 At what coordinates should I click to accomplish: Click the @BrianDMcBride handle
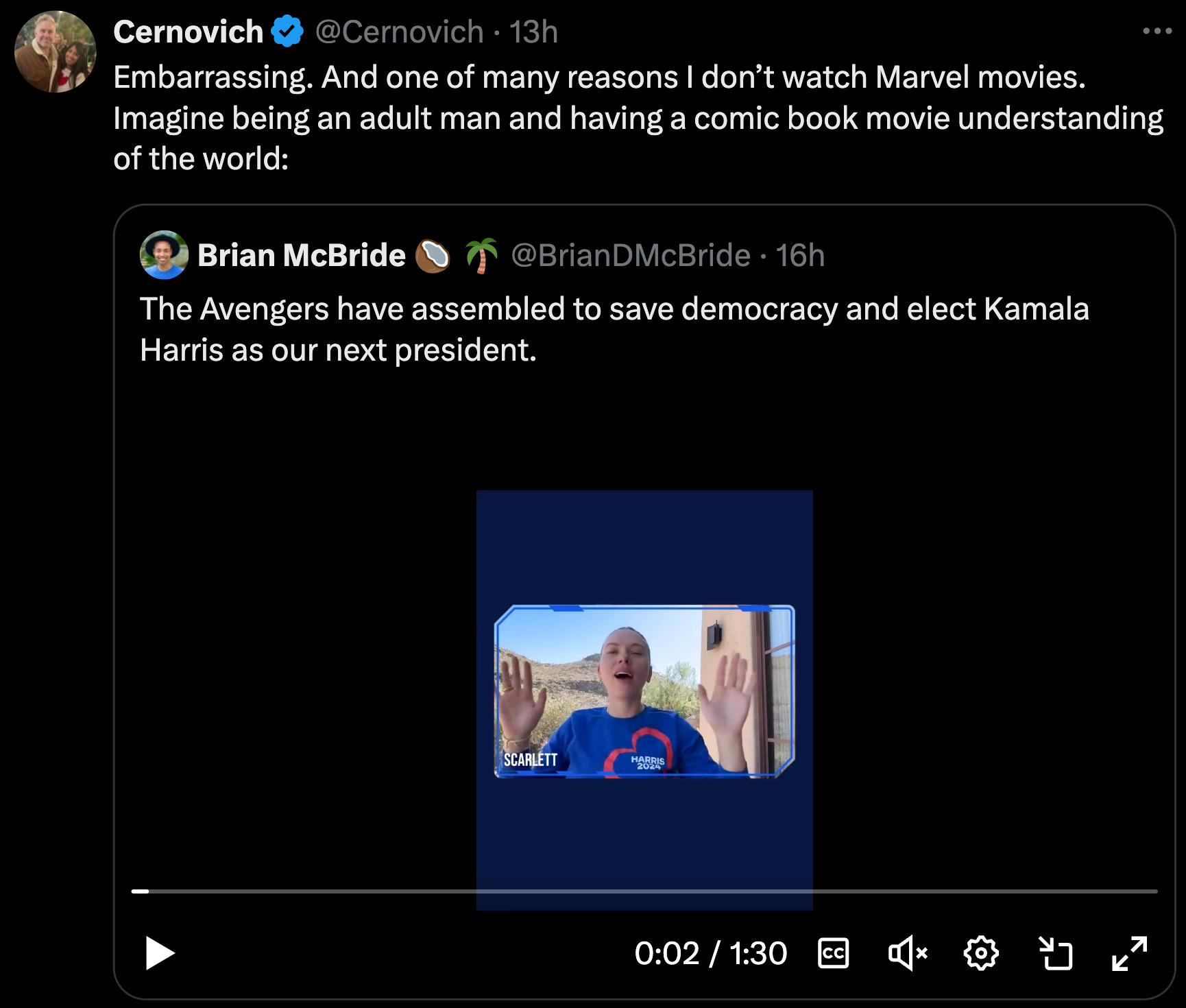tap(631, 255)
